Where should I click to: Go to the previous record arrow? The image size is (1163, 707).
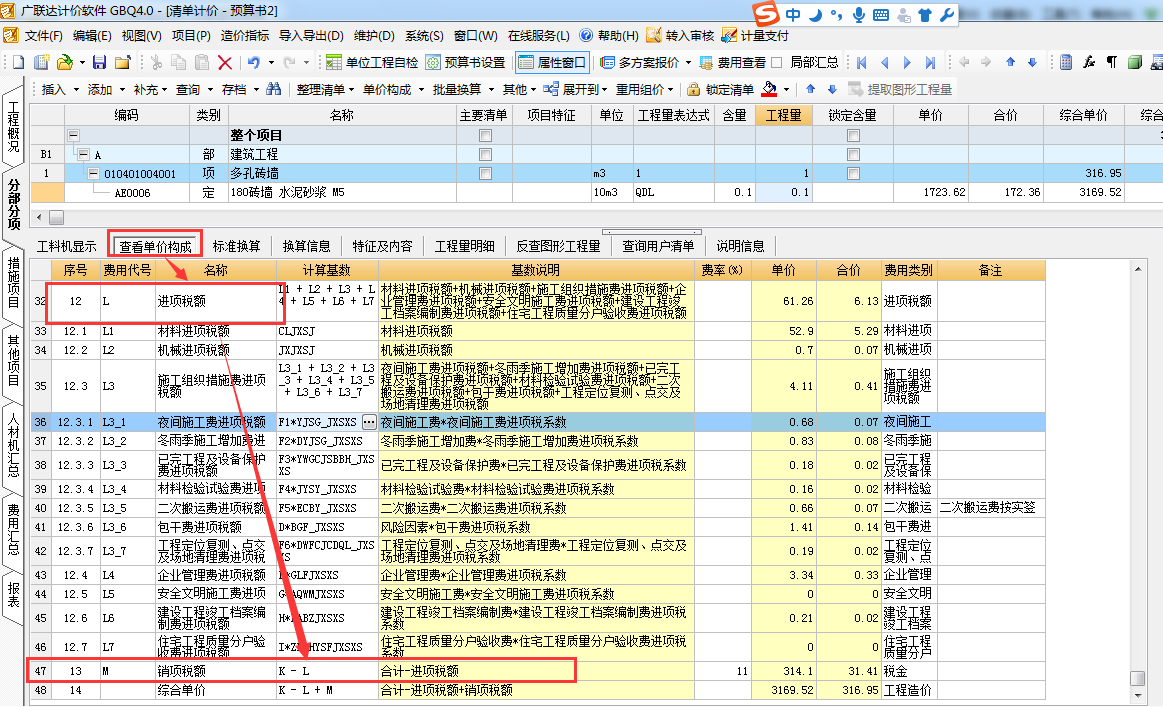click(x=884, y=62)
